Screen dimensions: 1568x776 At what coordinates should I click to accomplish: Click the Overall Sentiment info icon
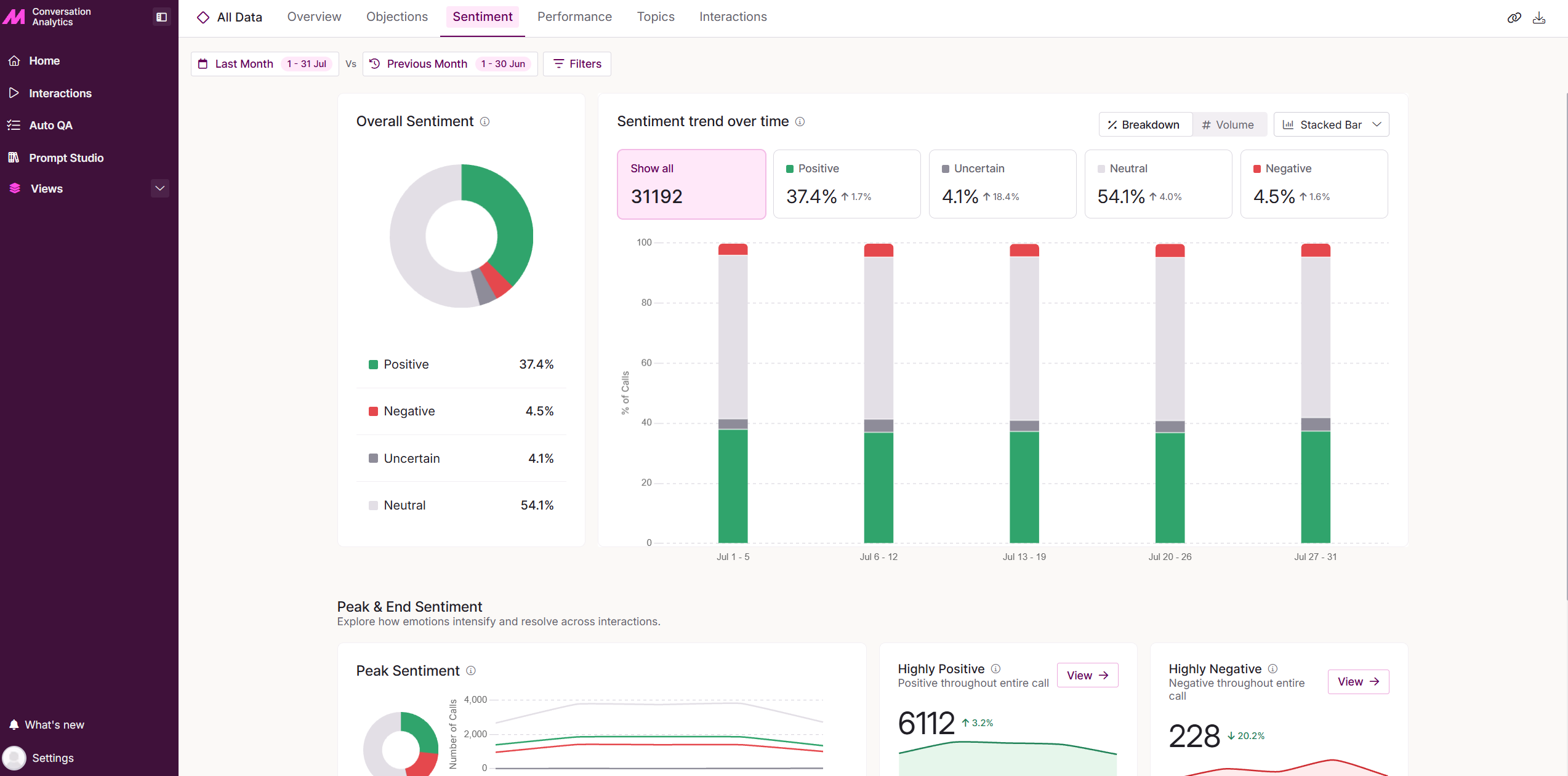click(484, 121)
